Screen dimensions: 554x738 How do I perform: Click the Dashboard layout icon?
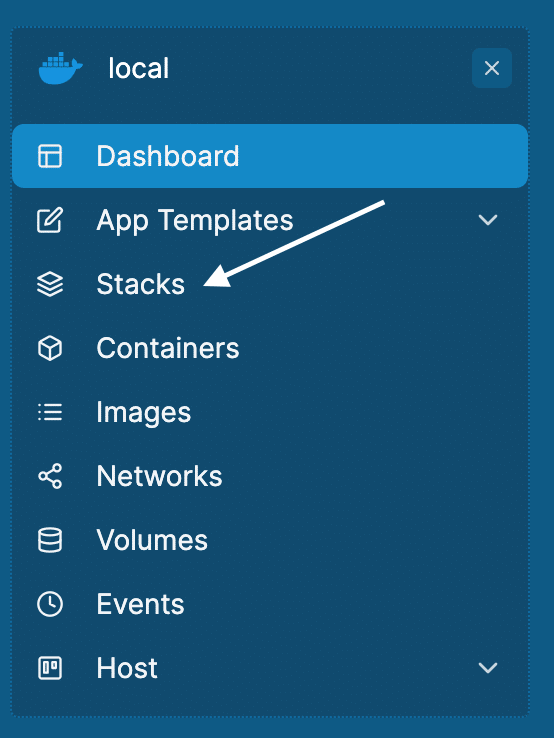point(50,156)
